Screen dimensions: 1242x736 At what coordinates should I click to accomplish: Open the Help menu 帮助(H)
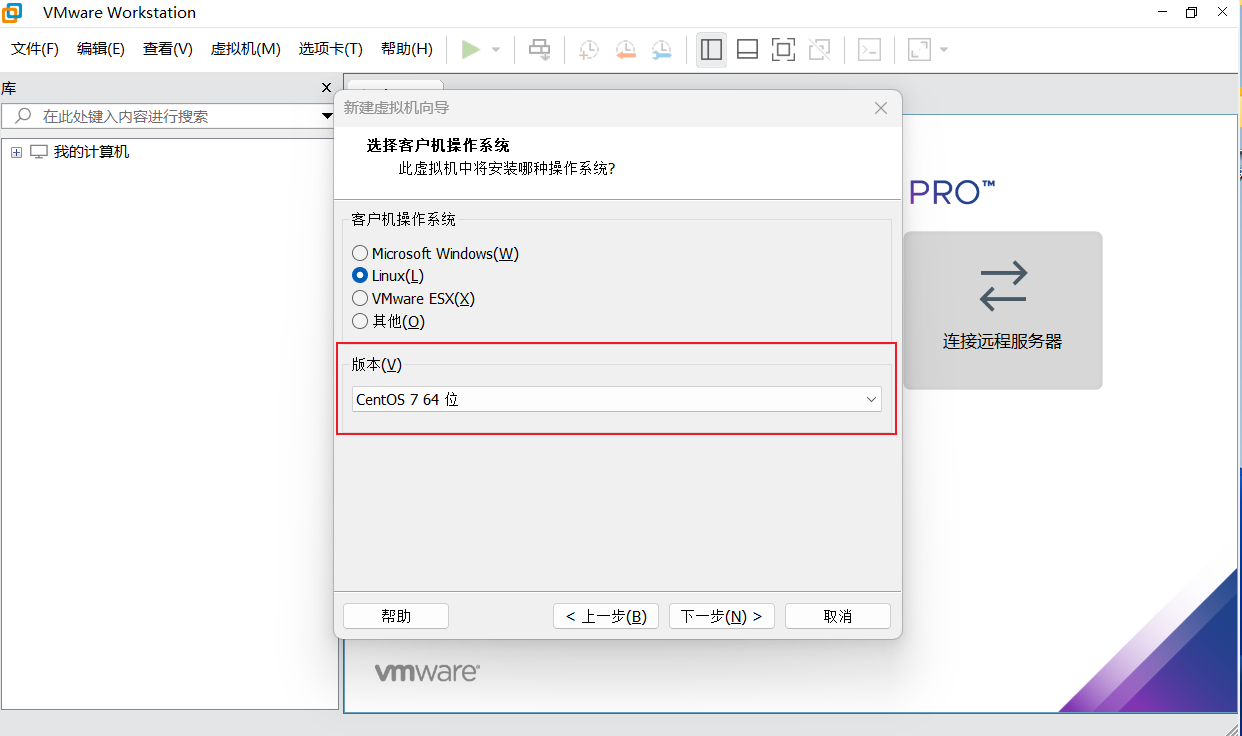pyautogui.click(x=407, y=49)
